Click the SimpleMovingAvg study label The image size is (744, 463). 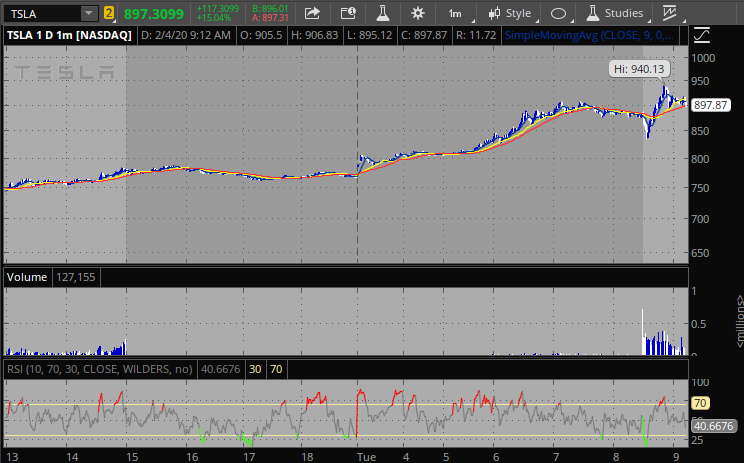pyautogui.click(x=588, y=36)
